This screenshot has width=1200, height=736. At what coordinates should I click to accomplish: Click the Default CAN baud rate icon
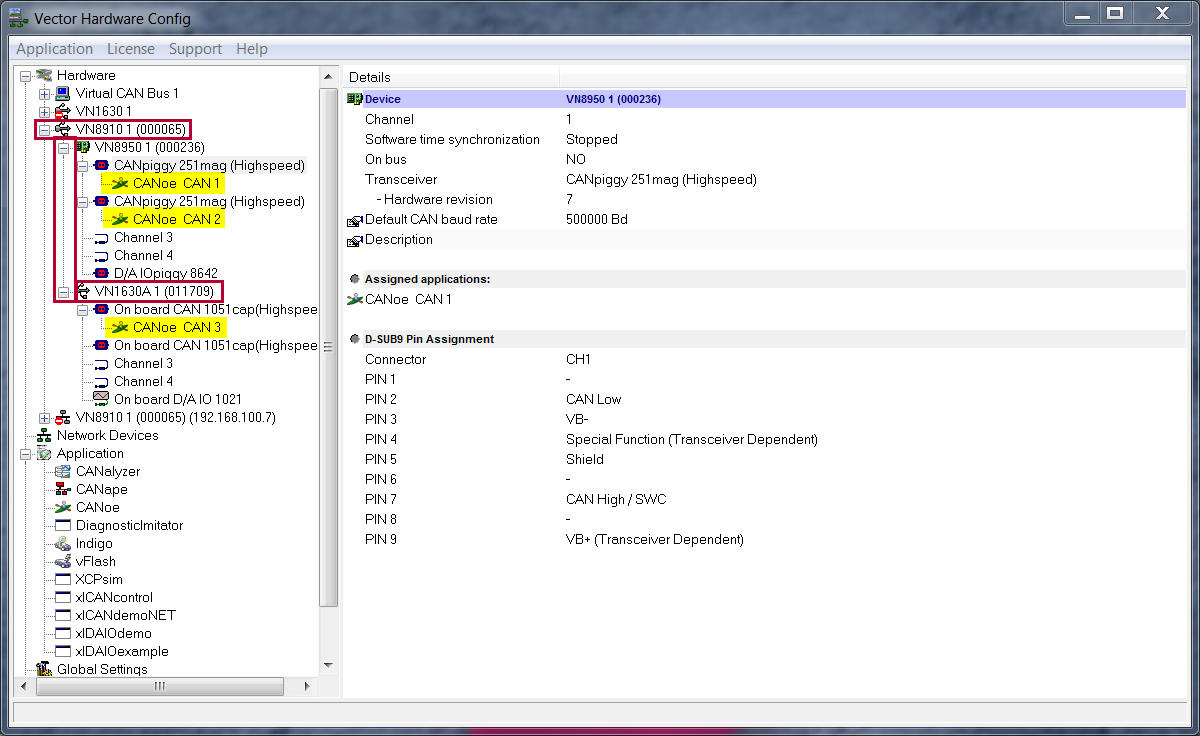pyautogui.click(x=354, y=221)
